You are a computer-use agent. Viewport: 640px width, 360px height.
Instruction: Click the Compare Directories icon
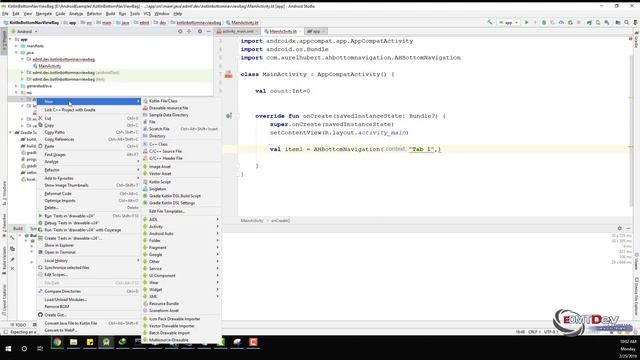[40, 291]
